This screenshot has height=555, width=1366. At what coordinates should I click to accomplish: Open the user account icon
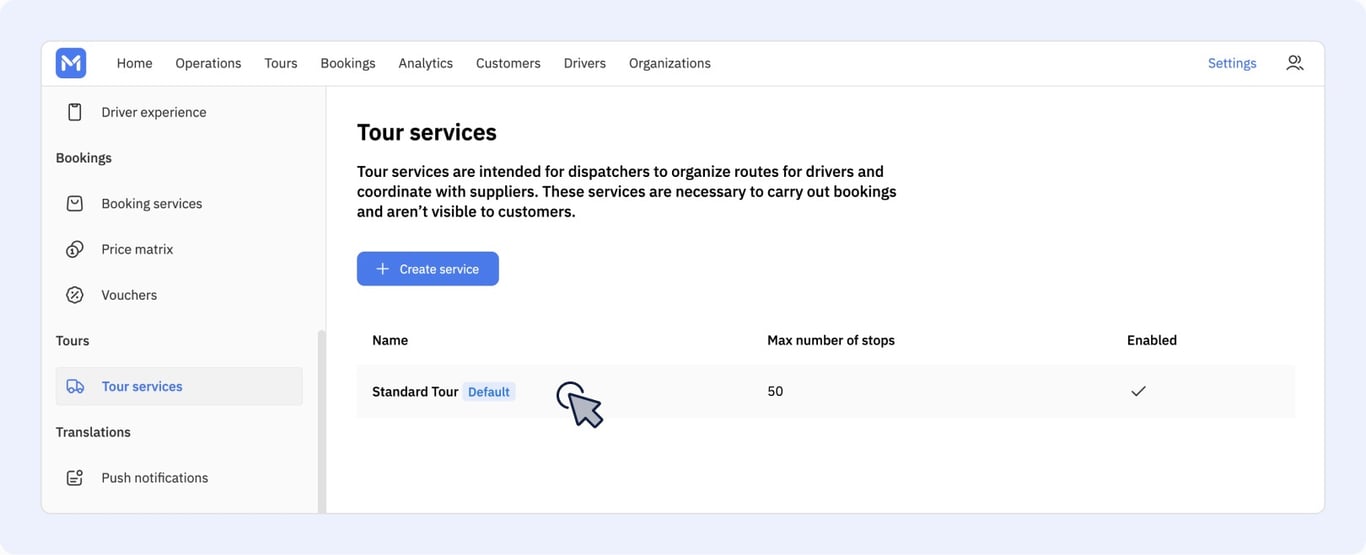point(1295,63)
